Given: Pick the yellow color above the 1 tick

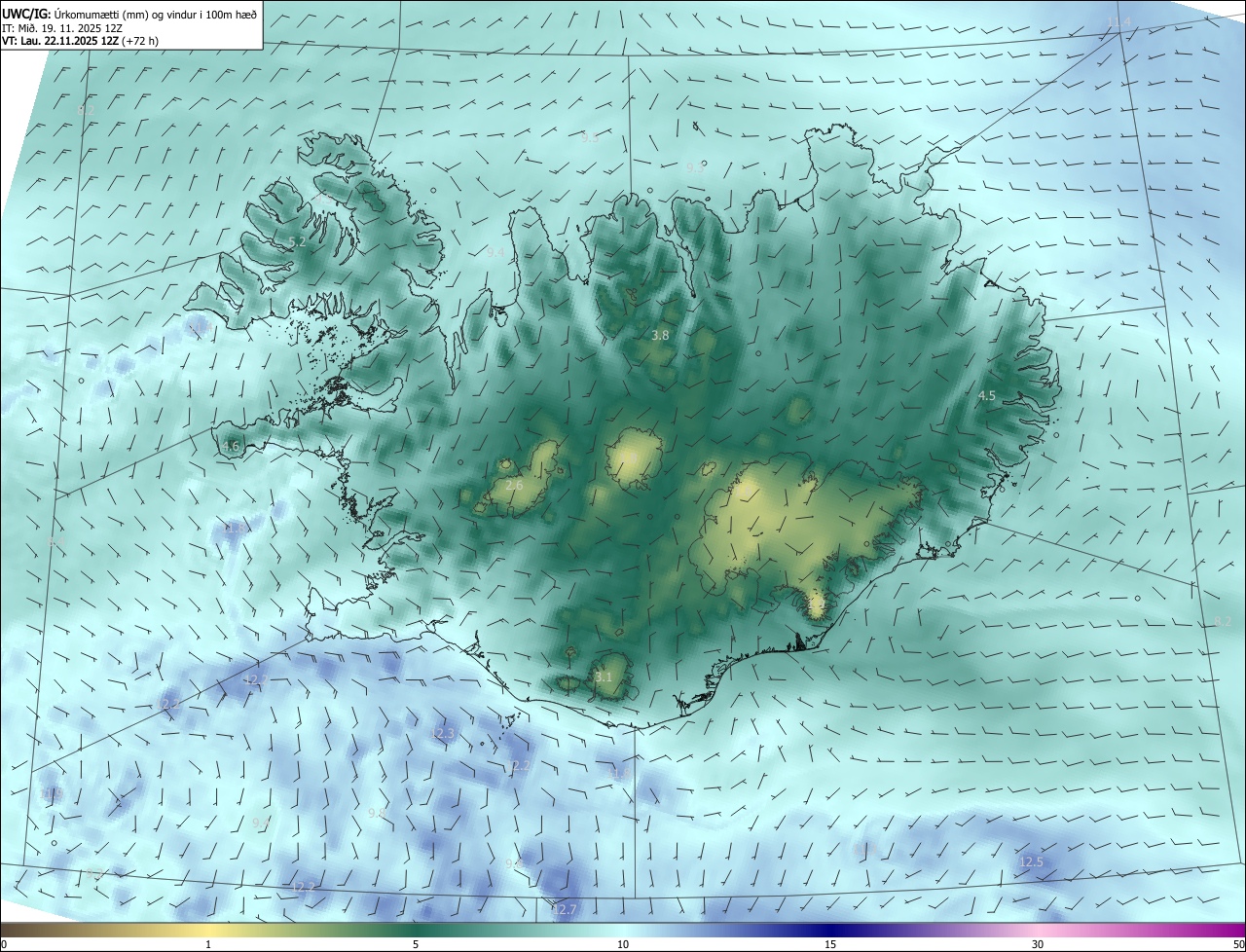Looking at the screenshot, I should pos(208,930).
